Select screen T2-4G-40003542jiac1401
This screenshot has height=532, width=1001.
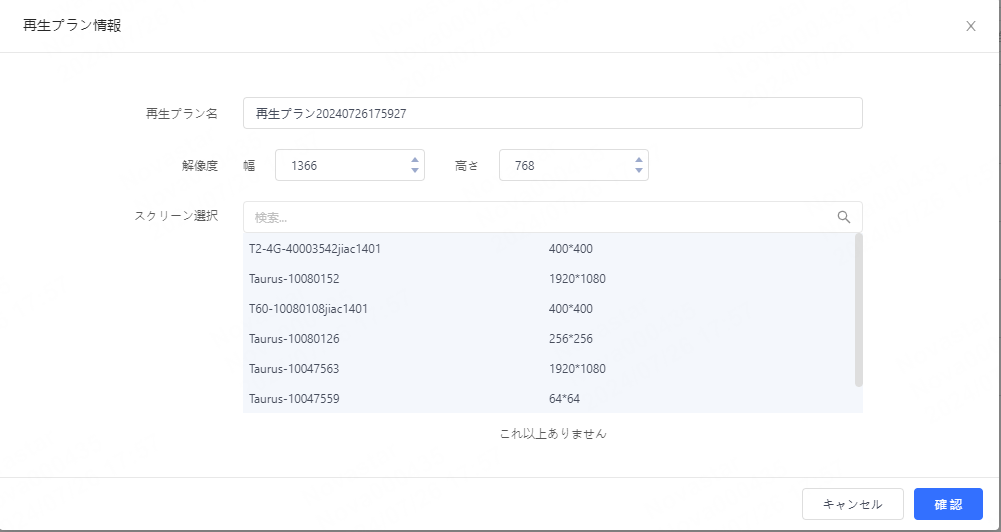(x=315, y=248)
